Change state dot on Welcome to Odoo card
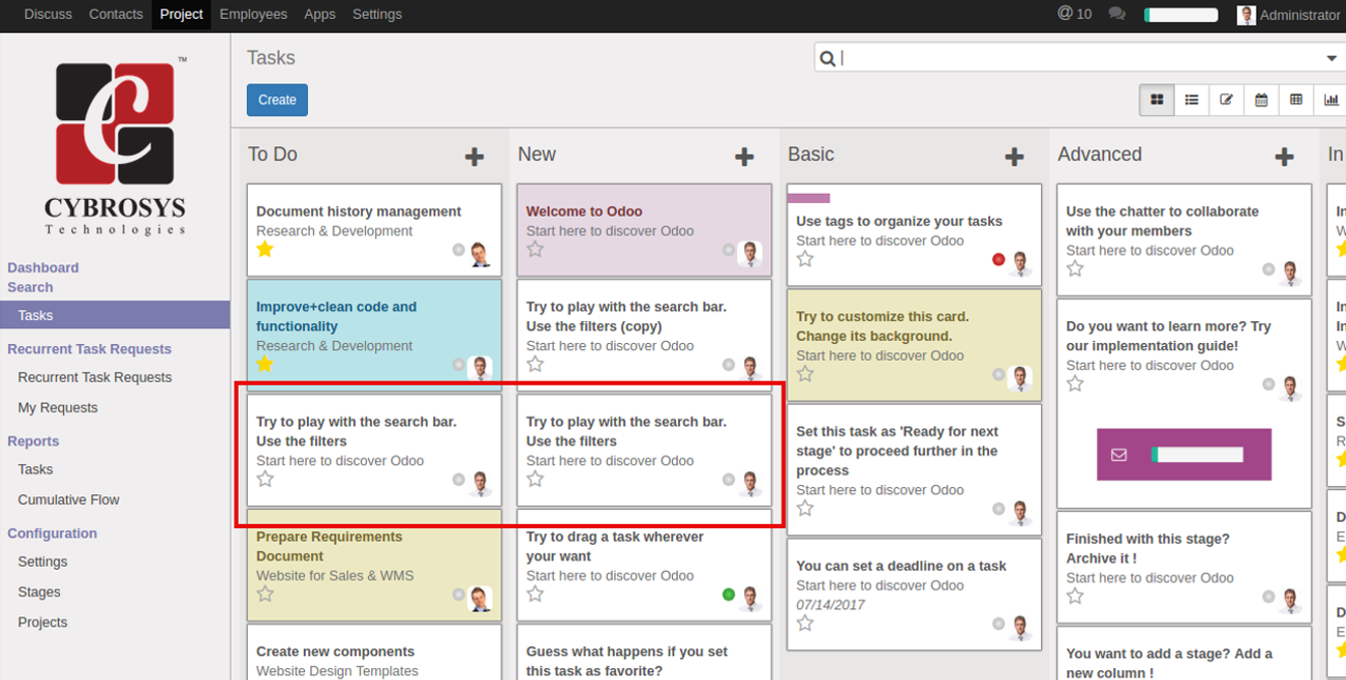The image size is (1346, 680). coord(728,250)
